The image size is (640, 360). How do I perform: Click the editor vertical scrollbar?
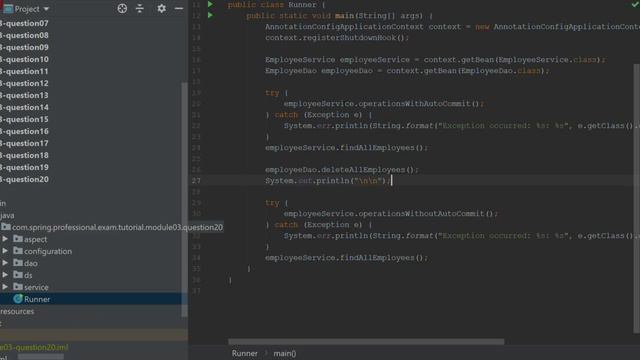coord(637,198)
